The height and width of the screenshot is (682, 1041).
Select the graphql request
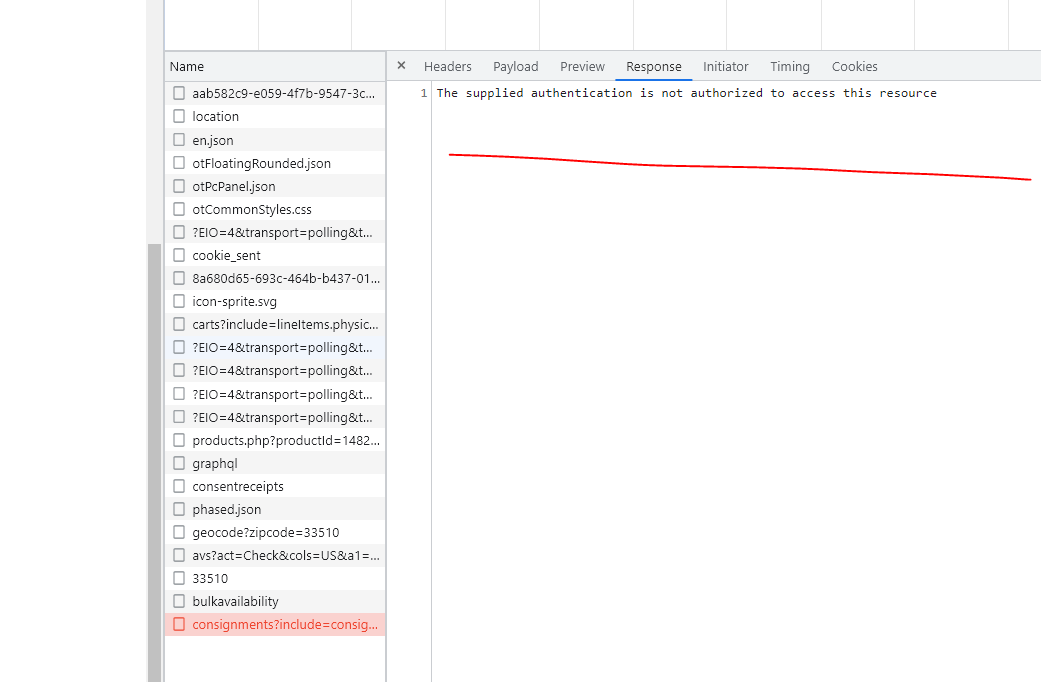(275, 464)
